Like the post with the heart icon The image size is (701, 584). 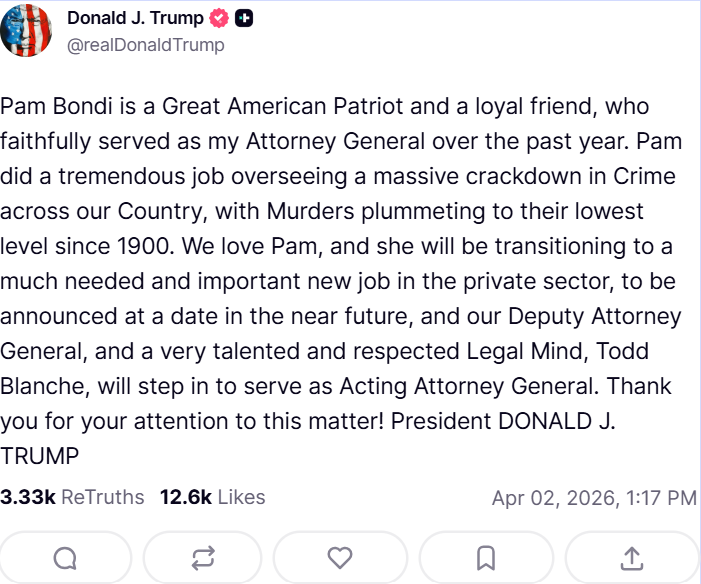[x=340, y=557]
